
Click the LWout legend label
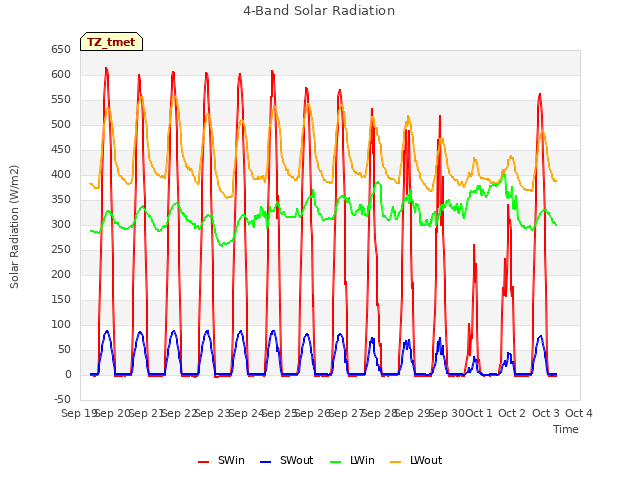(x=426, y=460)
